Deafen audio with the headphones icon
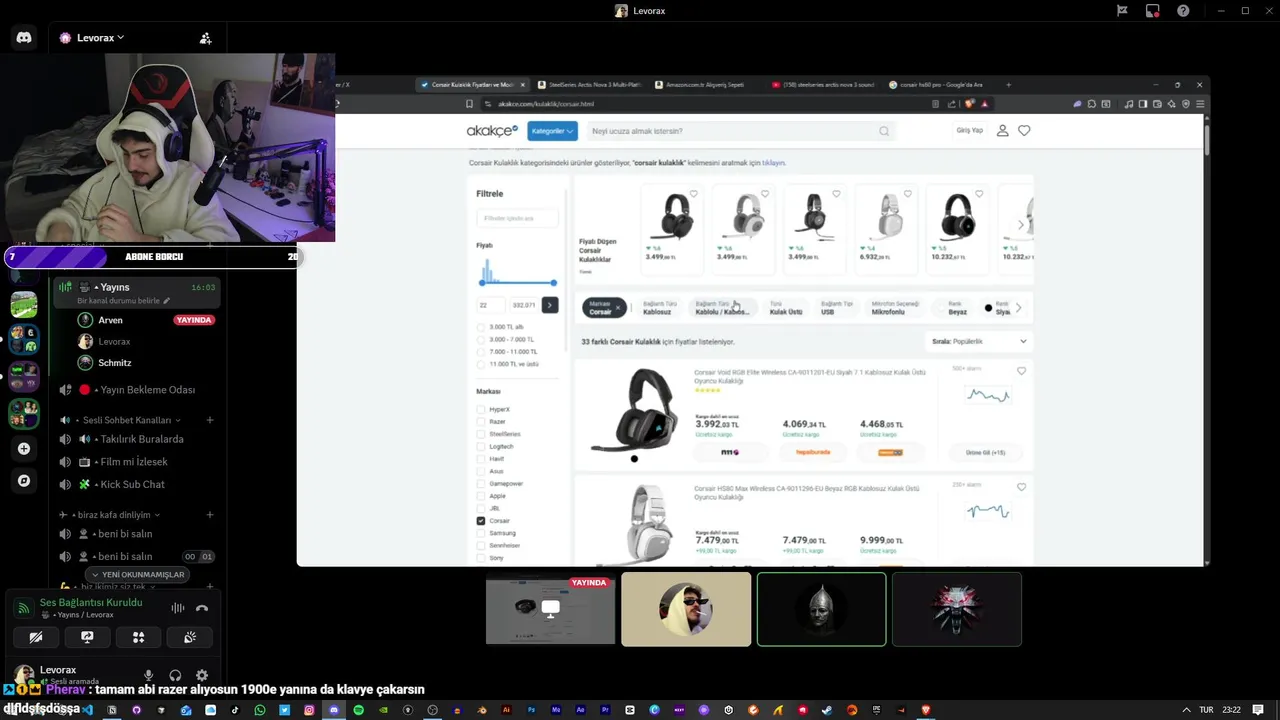Viewport: 1280px width, 720px height. (x=175, y=676)
